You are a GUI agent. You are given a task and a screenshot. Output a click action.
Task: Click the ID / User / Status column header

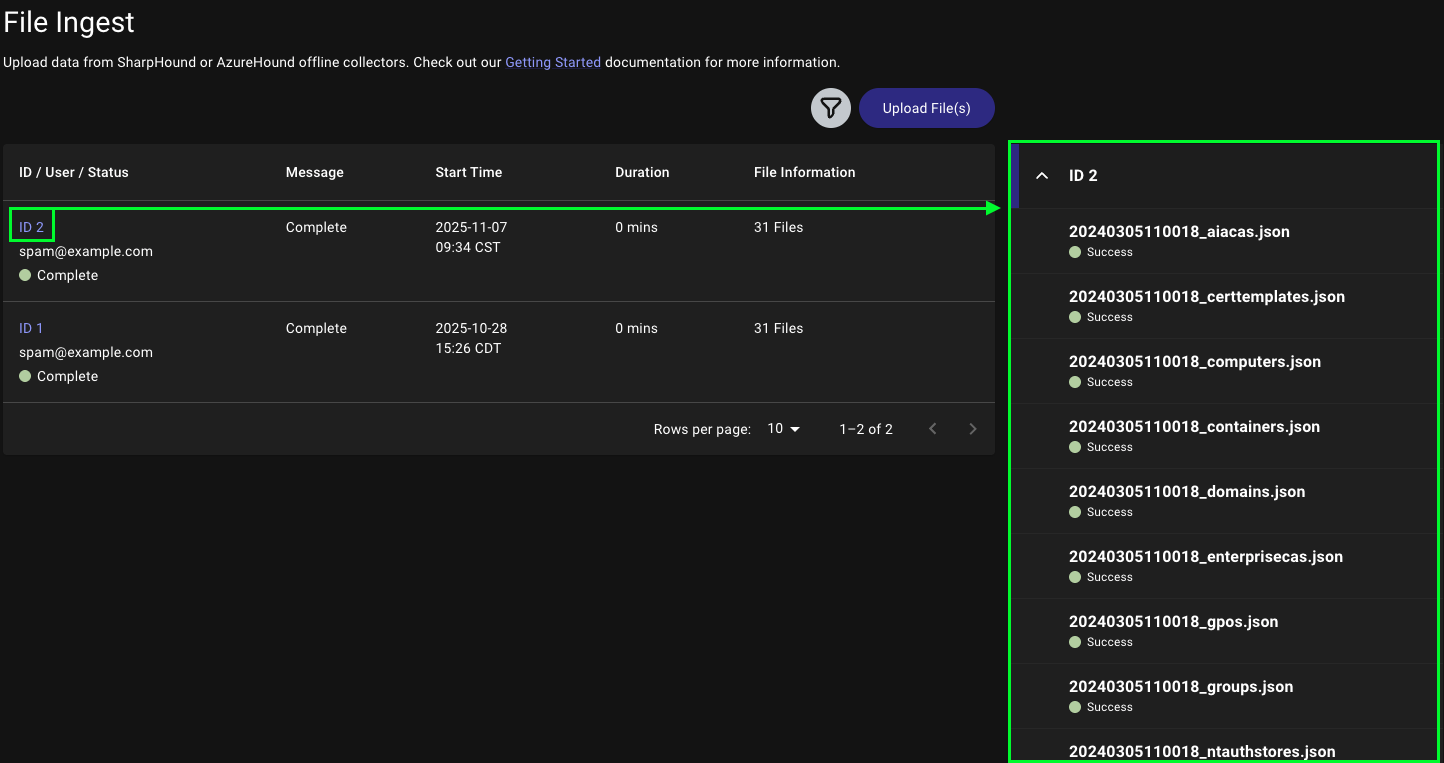click(74, 171)
